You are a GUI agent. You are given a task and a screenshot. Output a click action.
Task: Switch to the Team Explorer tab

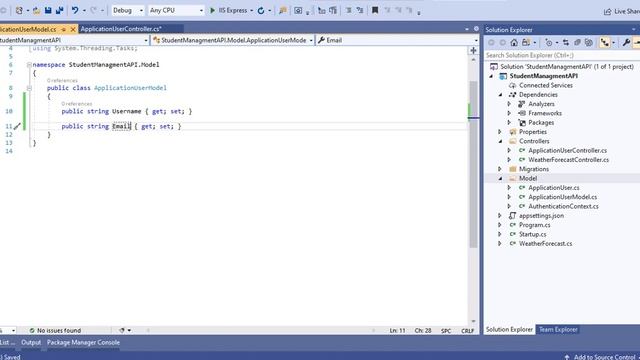point(558,329)
